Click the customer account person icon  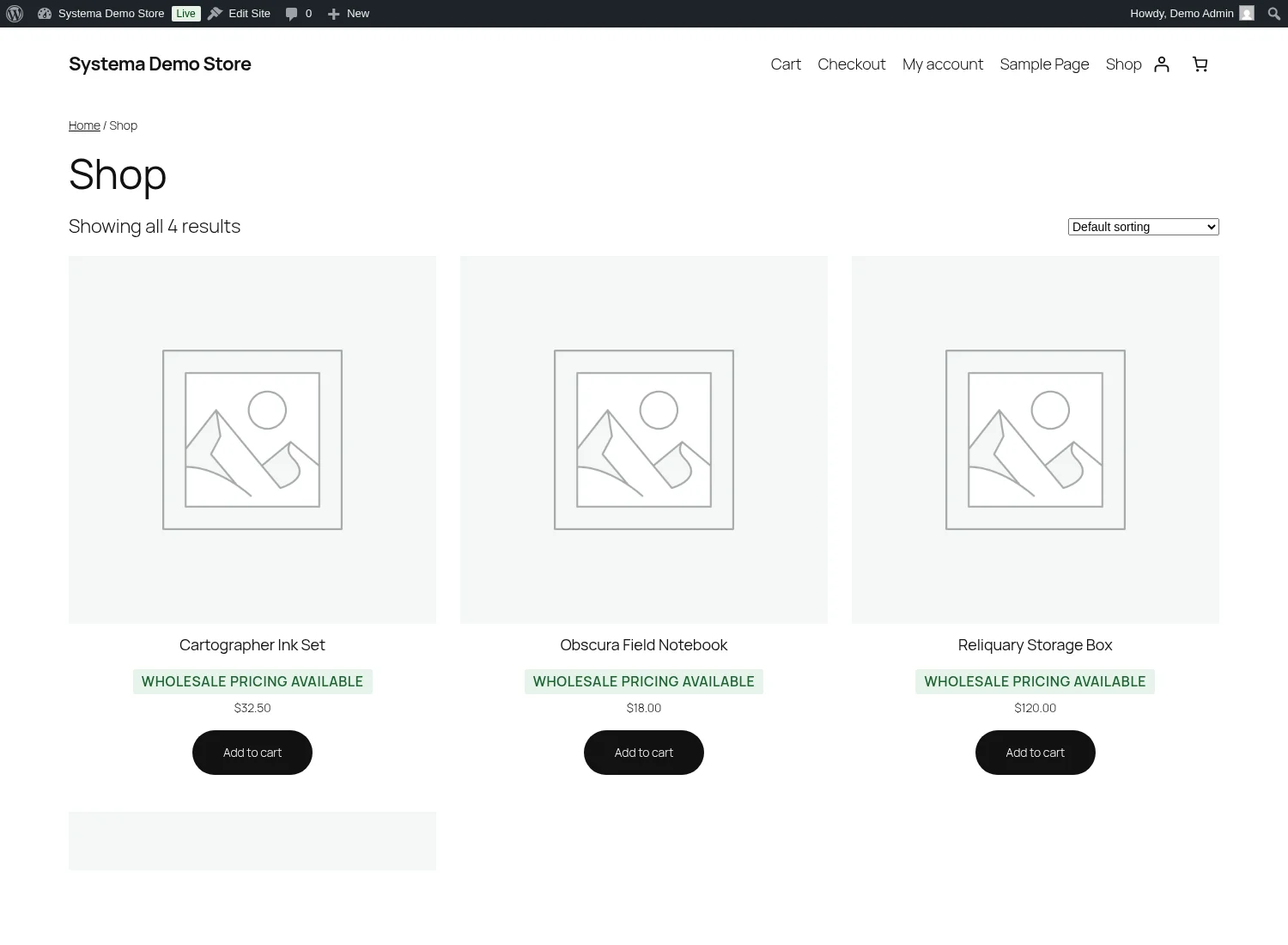pyautogui.click(x=1162, y=64)
